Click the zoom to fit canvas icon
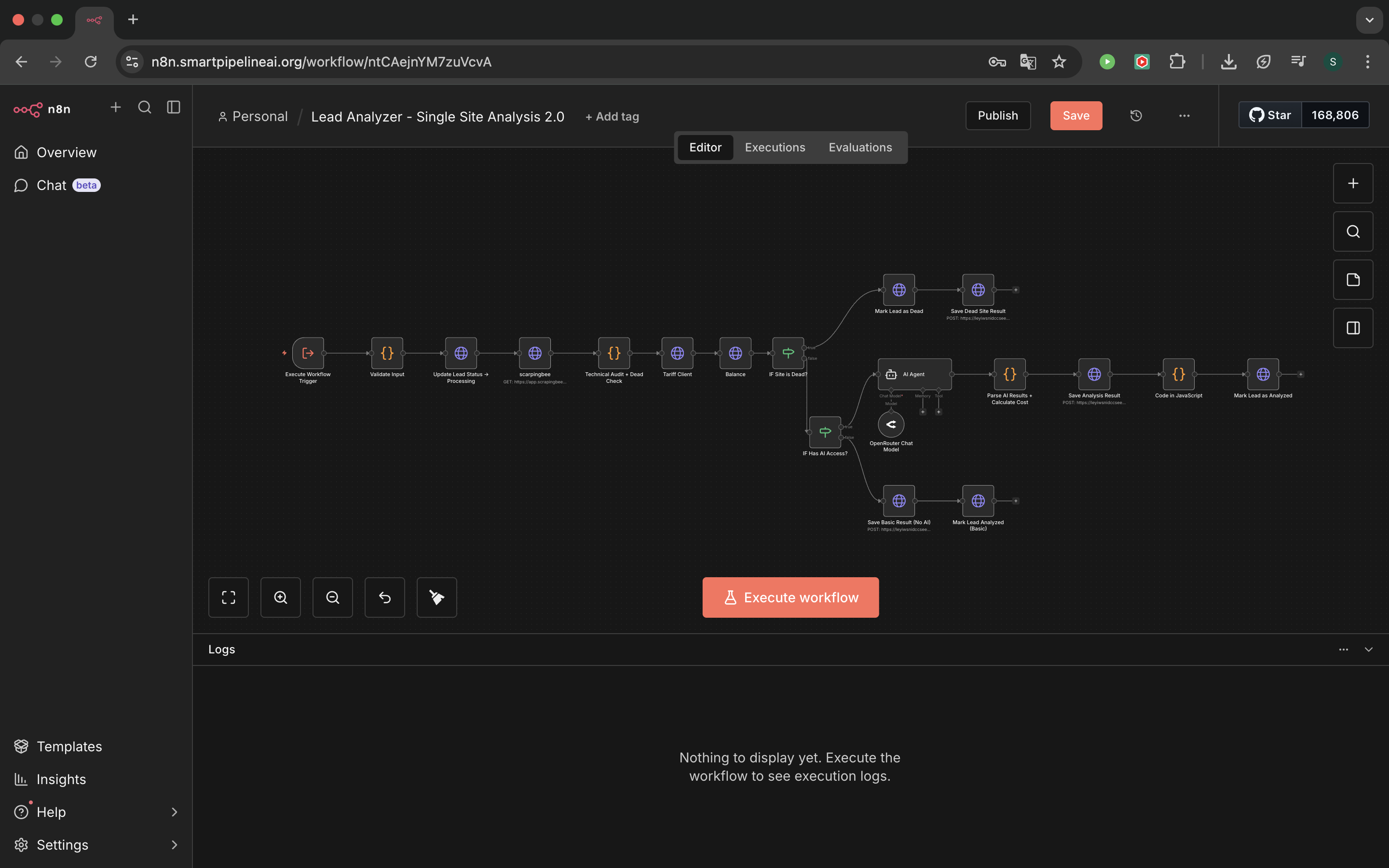1389x868 pixels. (229, 597)
